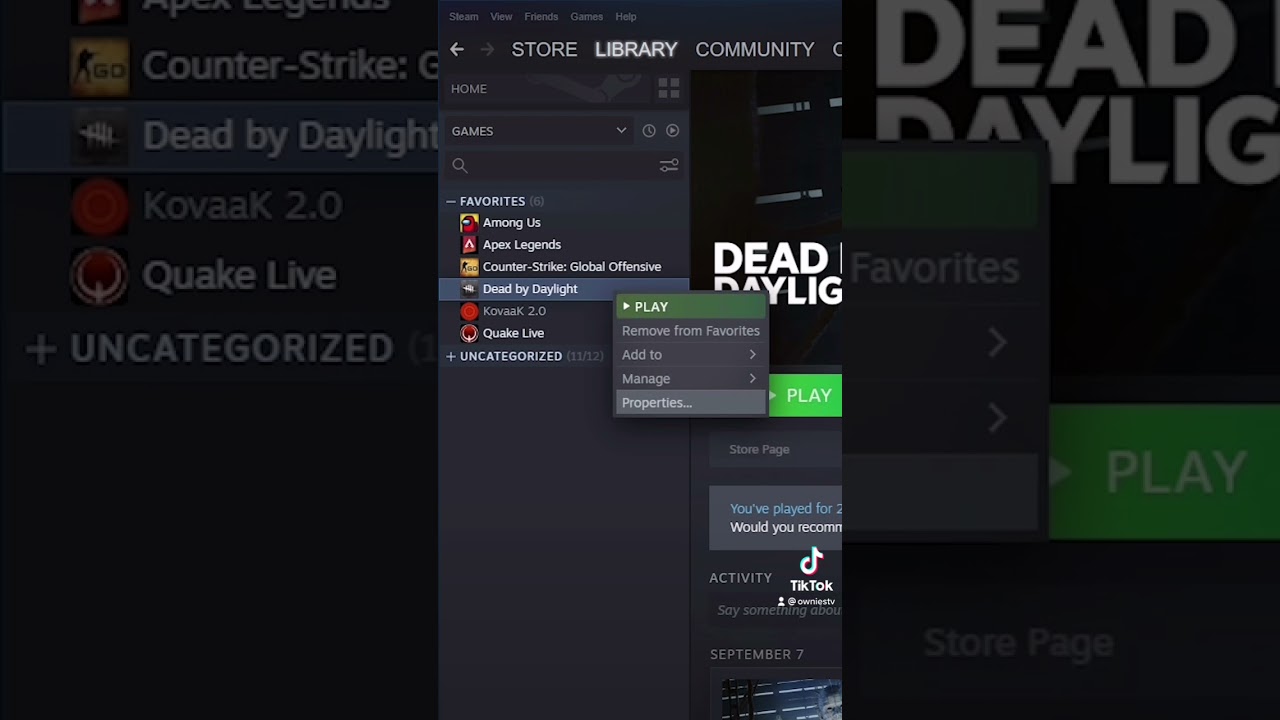
Task: Go back with the back arrow
Action: (457, 49)
